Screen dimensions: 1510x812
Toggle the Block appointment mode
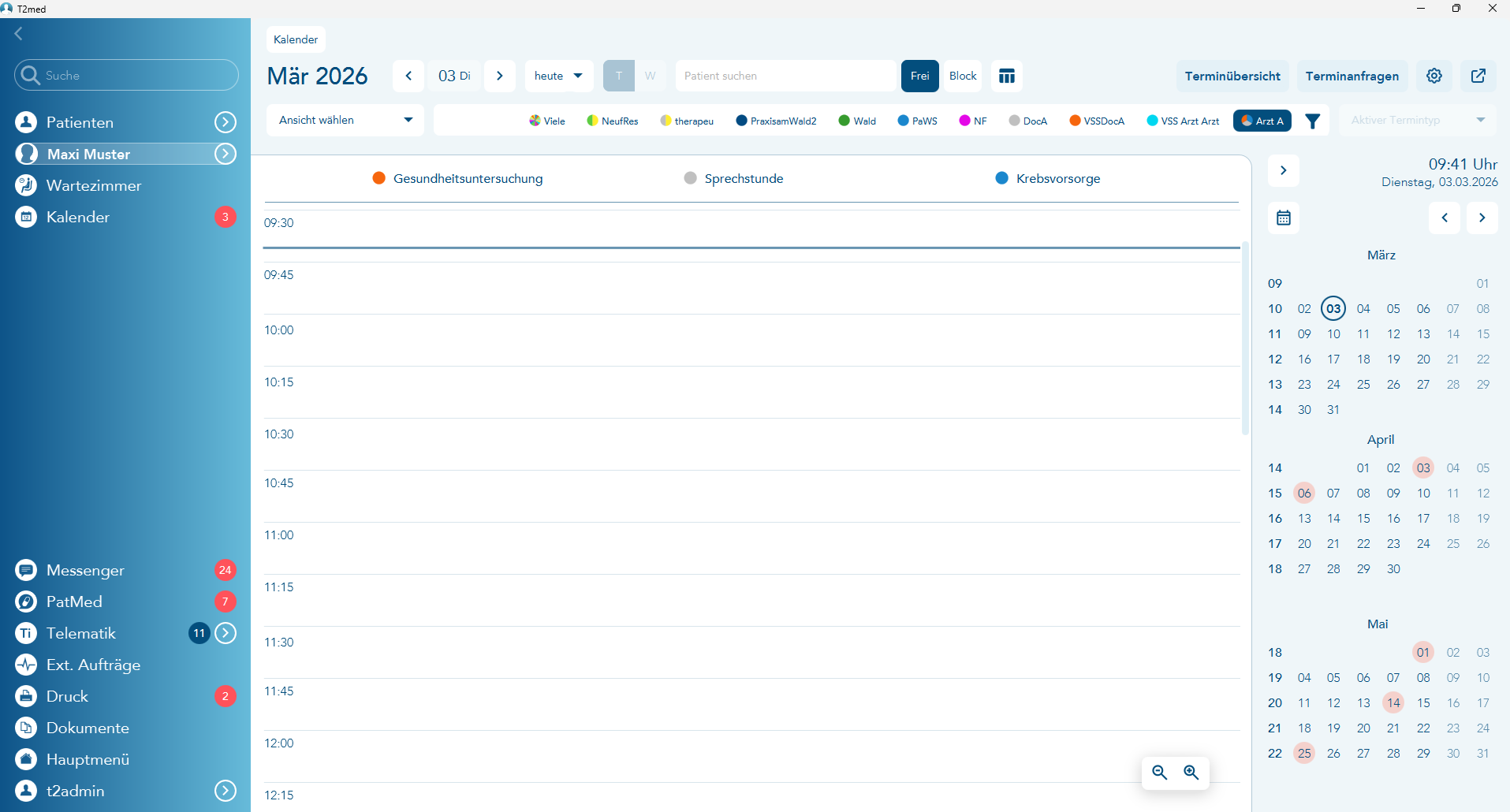pos(962,76)
